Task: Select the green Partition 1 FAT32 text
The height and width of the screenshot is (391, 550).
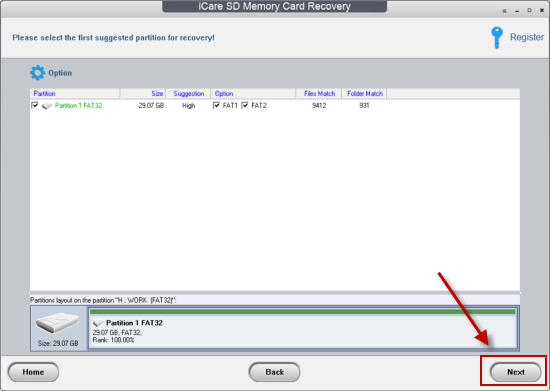Action: click(79, 106)
